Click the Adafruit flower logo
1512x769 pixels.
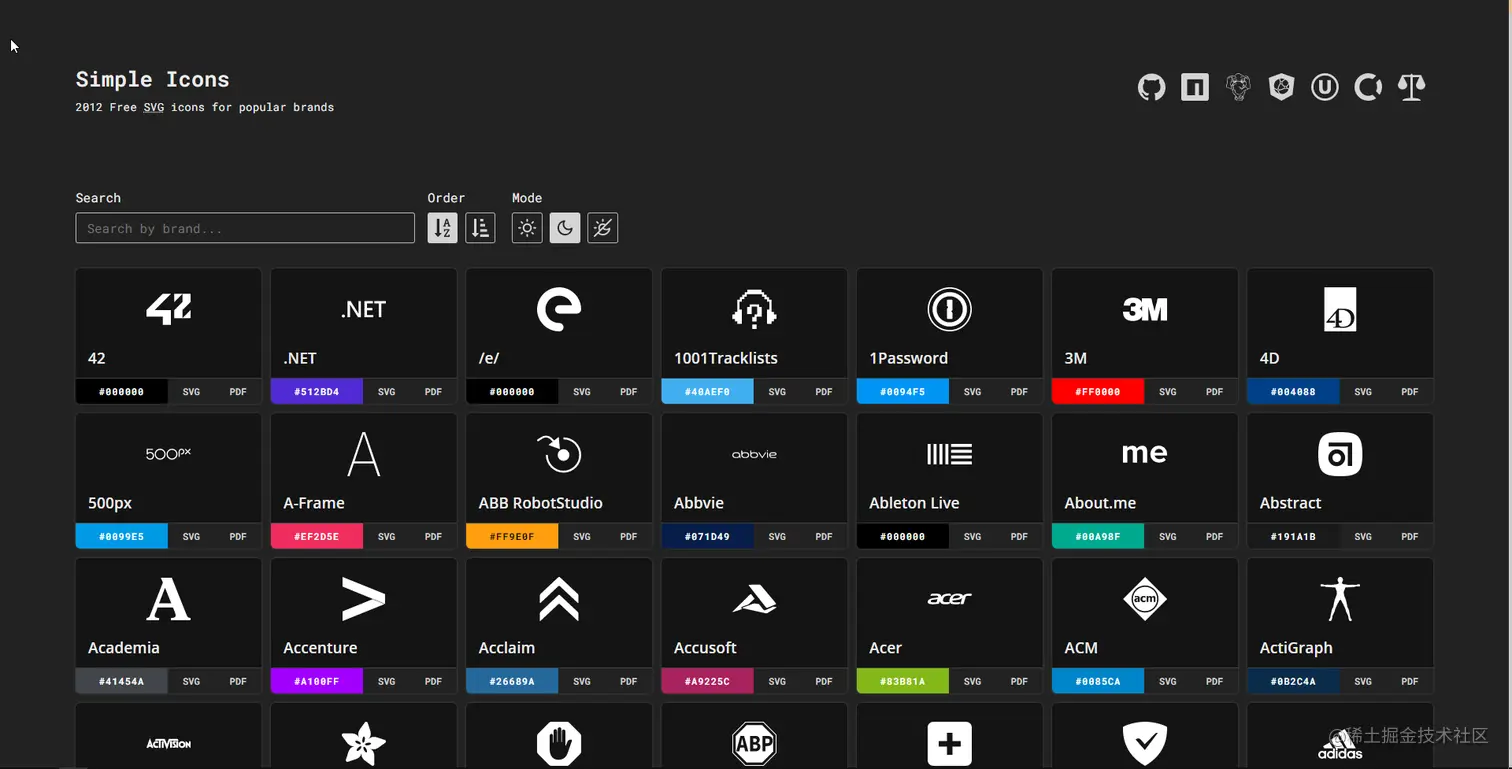(x=363, y=744)
